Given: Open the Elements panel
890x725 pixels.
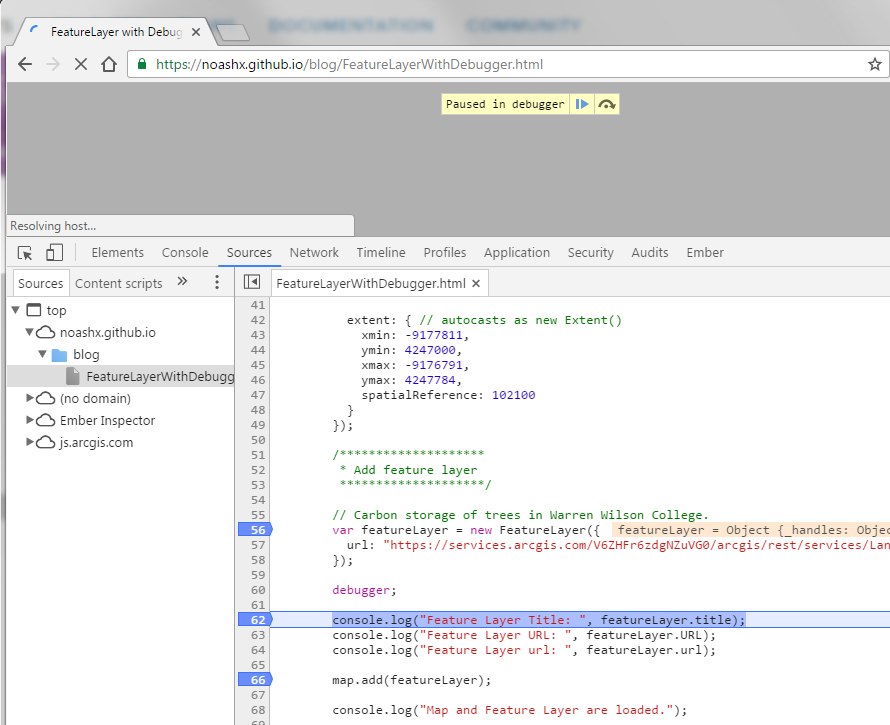Looking at the screenshot, I should point(117,253).
